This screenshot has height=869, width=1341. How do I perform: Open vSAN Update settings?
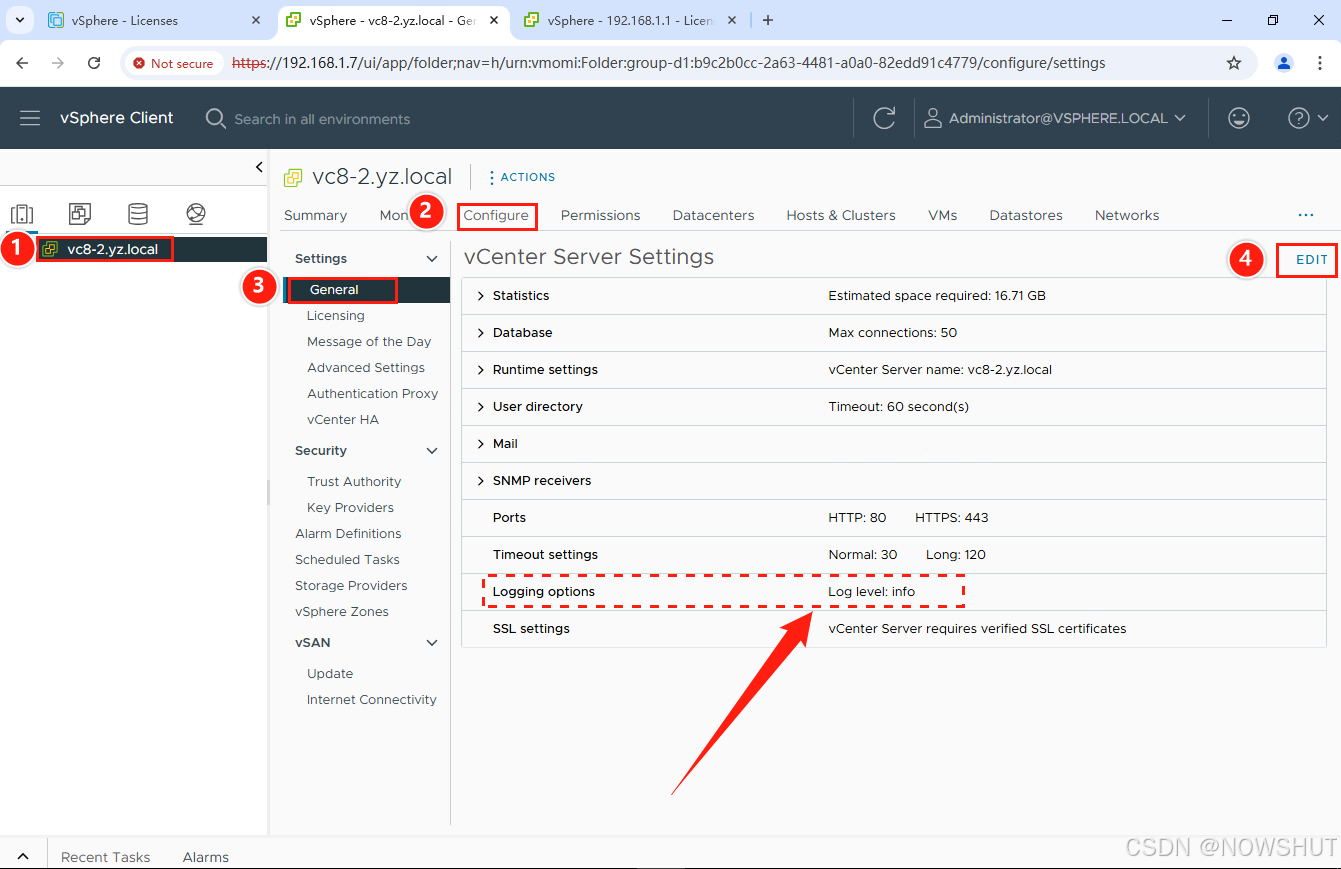click(x=330, y=673)
